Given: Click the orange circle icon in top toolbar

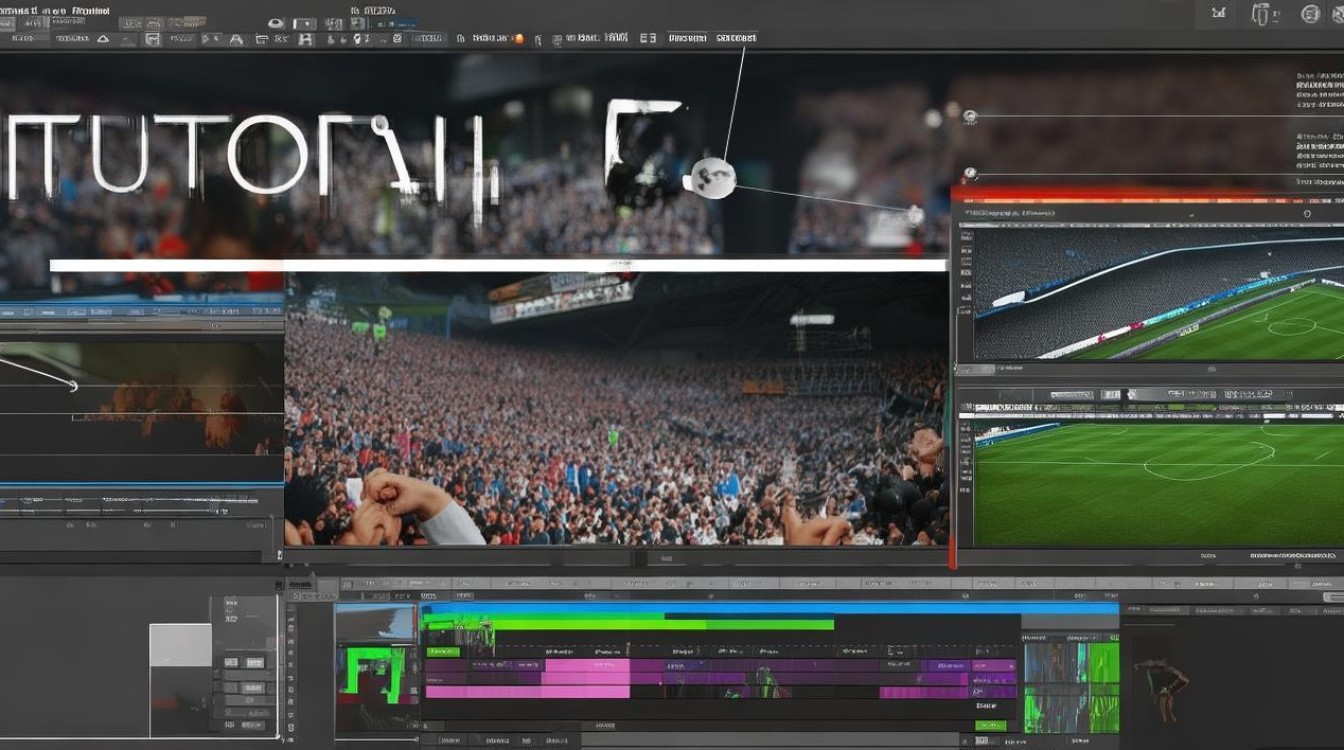Looking at the screenshot, I should tap(519, 38).
